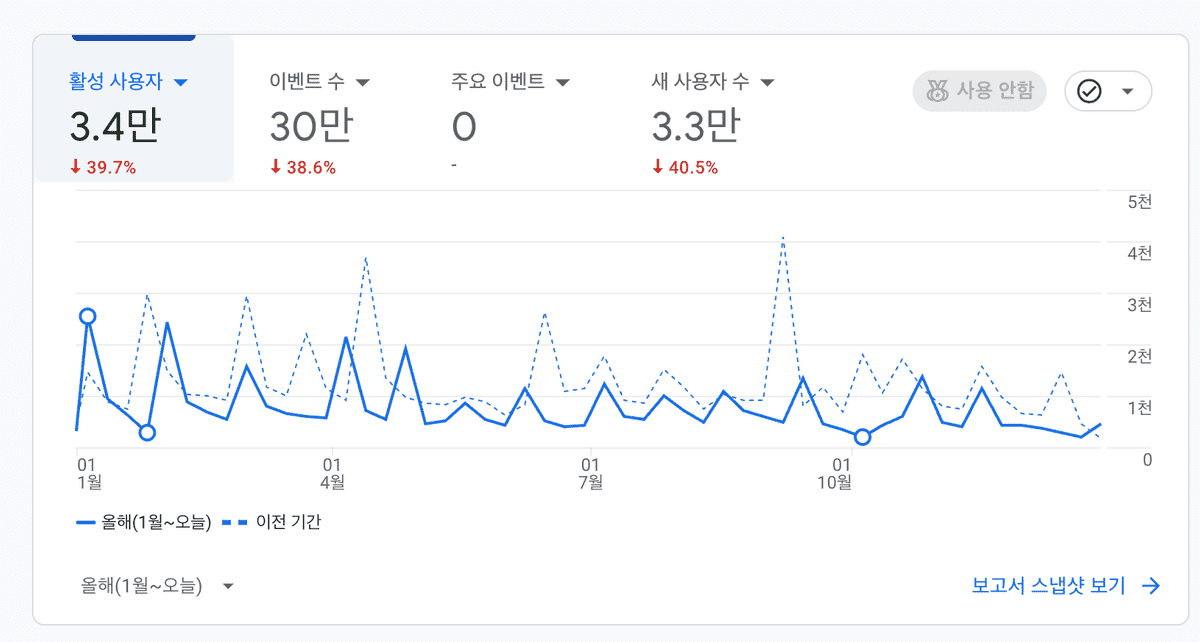Viewport: 1200px width, 642px height.
Task: Open the 올해(1월~오늘) date range selector
Action: [157, 586]
